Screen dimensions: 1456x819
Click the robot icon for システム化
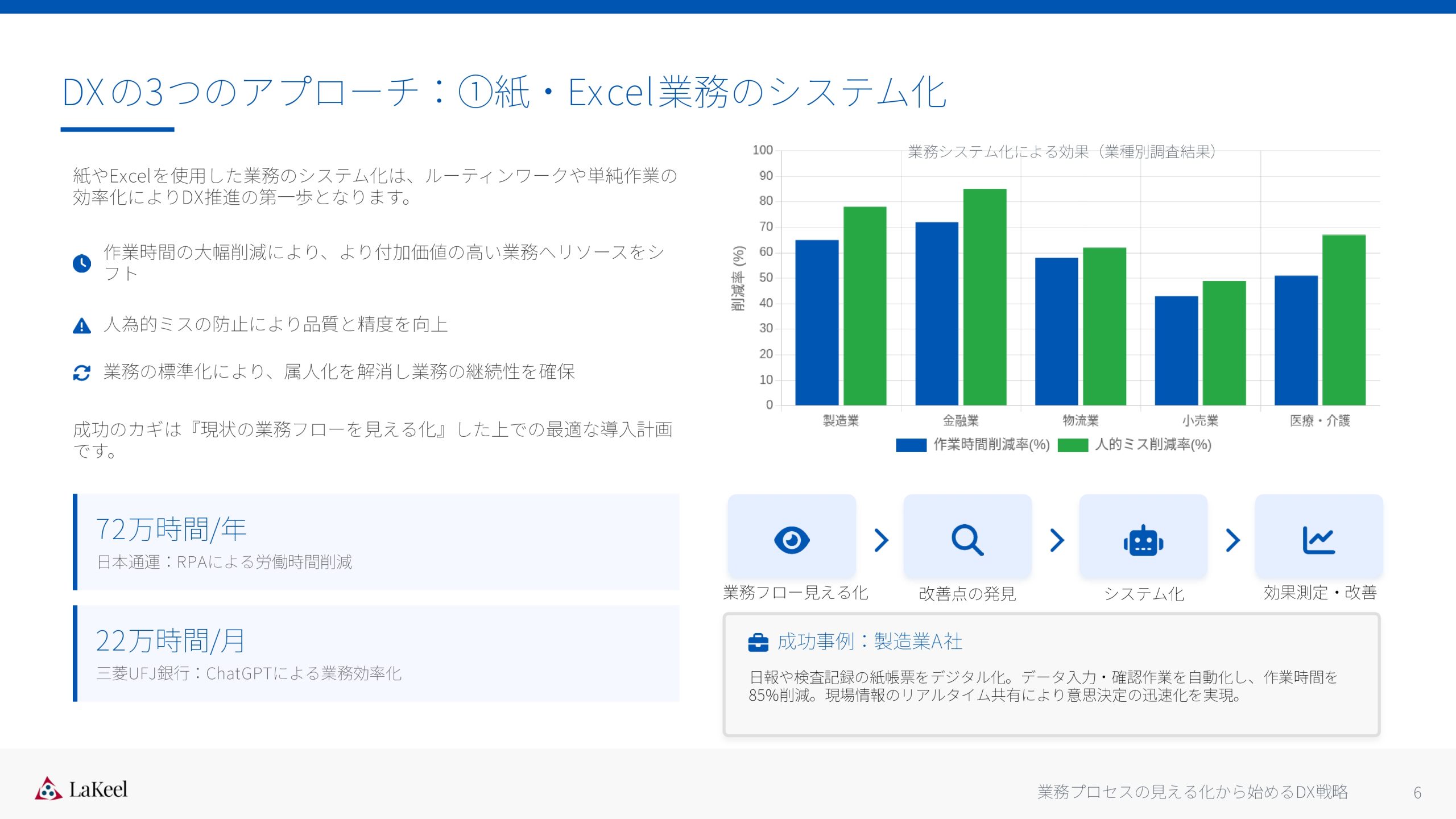pos(1143,540)
